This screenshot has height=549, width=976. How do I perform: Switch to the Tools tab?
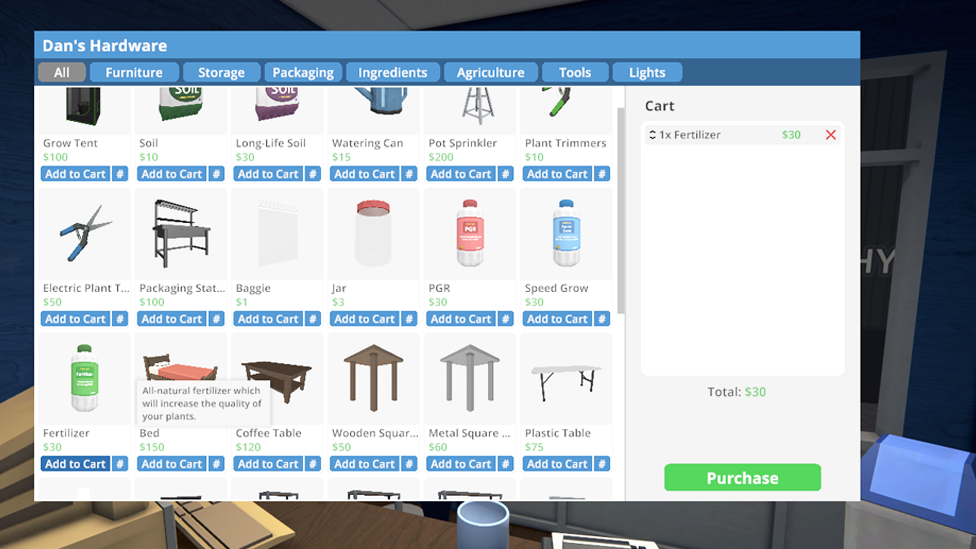click(575, 72)
